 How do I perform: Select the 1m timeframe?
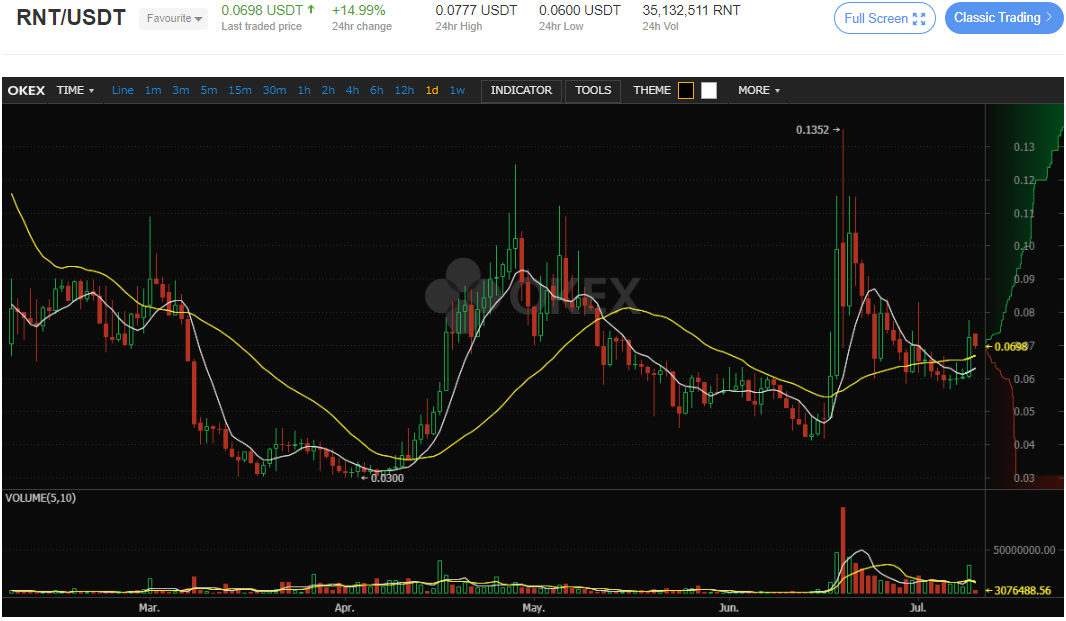point(153,90)
